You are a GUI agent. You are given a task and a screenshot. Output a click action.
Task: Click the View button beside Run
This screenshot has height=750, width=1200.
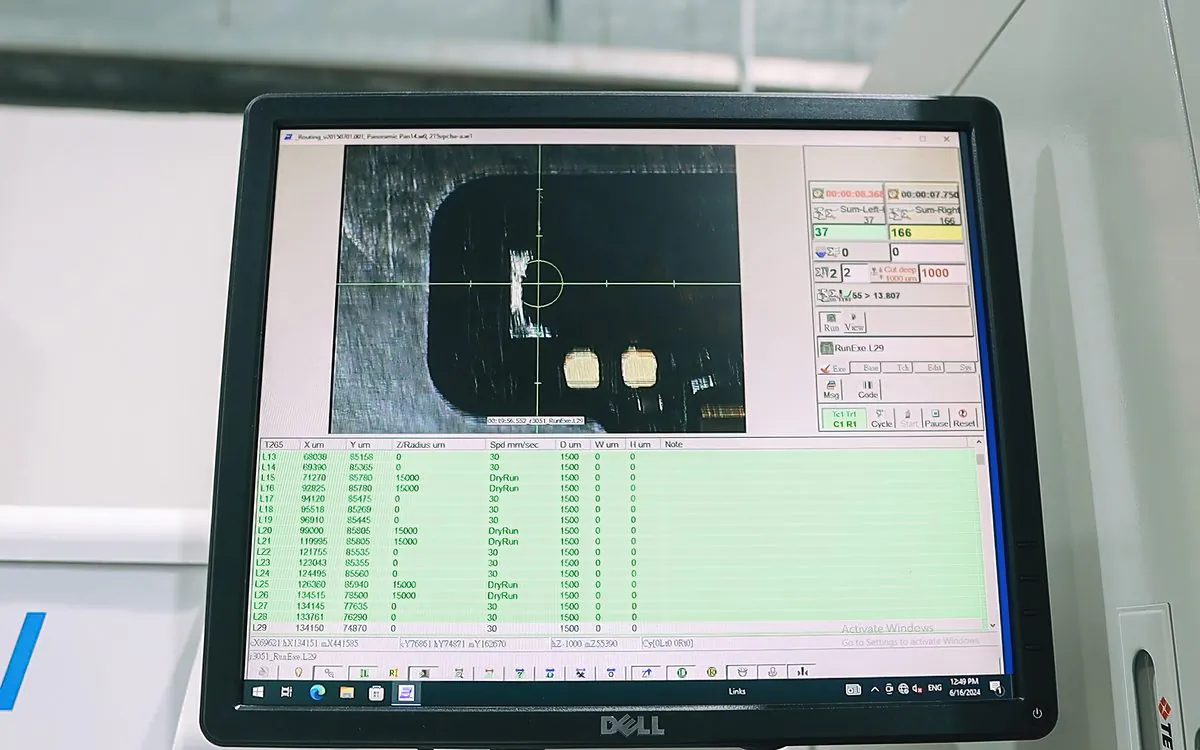(854, 322)
